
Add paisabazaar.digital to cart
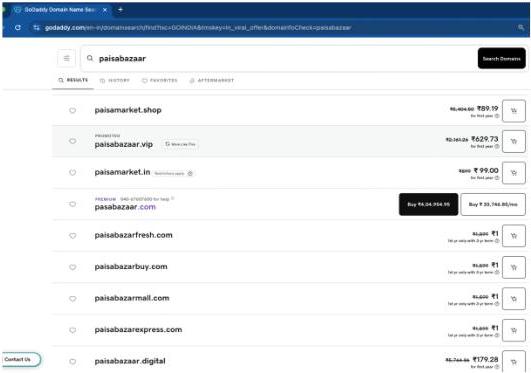(514, 361)
